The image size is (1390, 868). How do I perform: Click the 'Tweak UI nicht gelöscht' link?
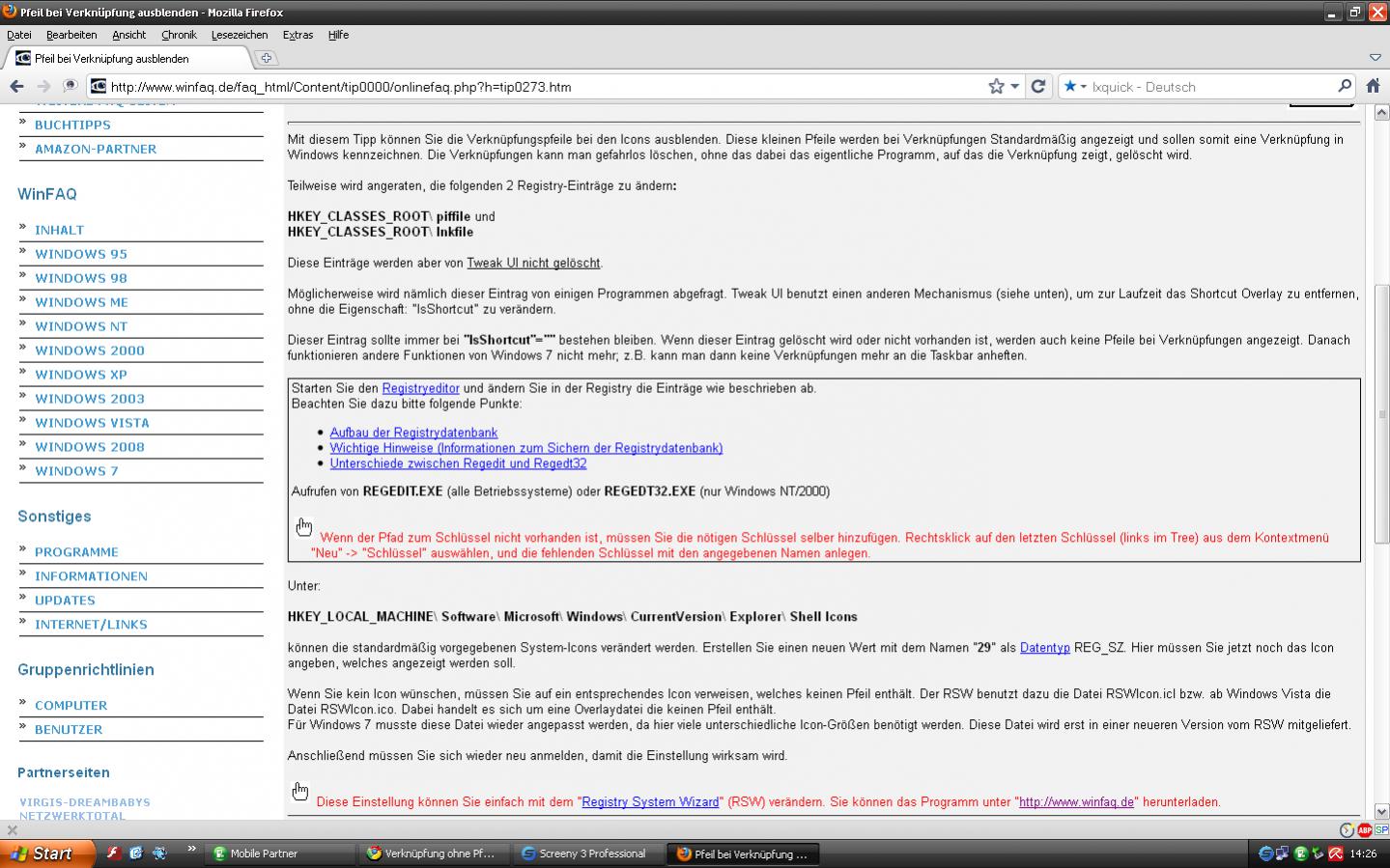(x=533, y=263)
